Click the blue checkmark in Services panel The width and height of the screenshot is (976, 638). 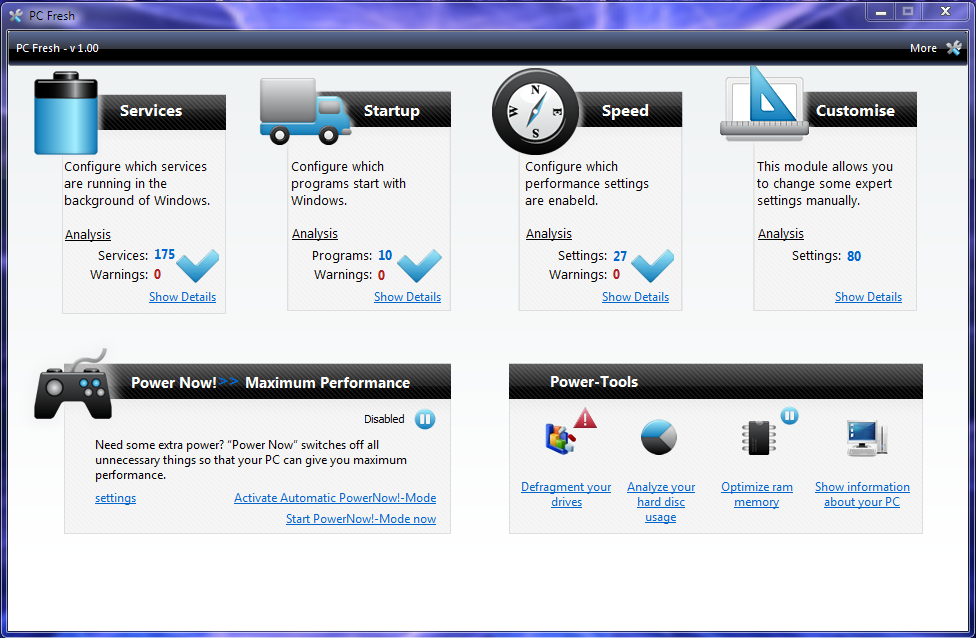[198, 266]
